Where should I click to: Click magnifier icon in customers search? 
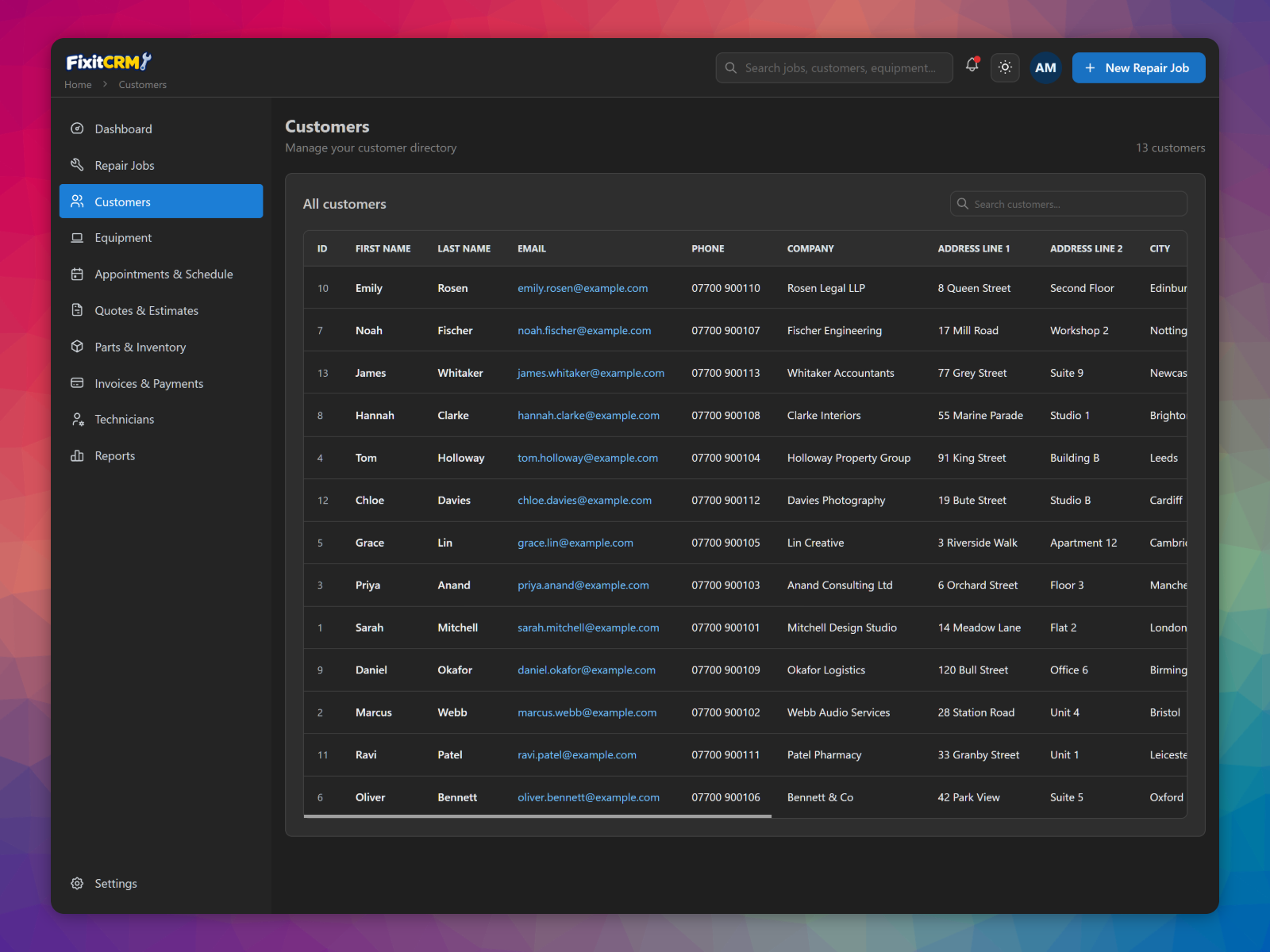pyautogui.click(x=963, y=204)
